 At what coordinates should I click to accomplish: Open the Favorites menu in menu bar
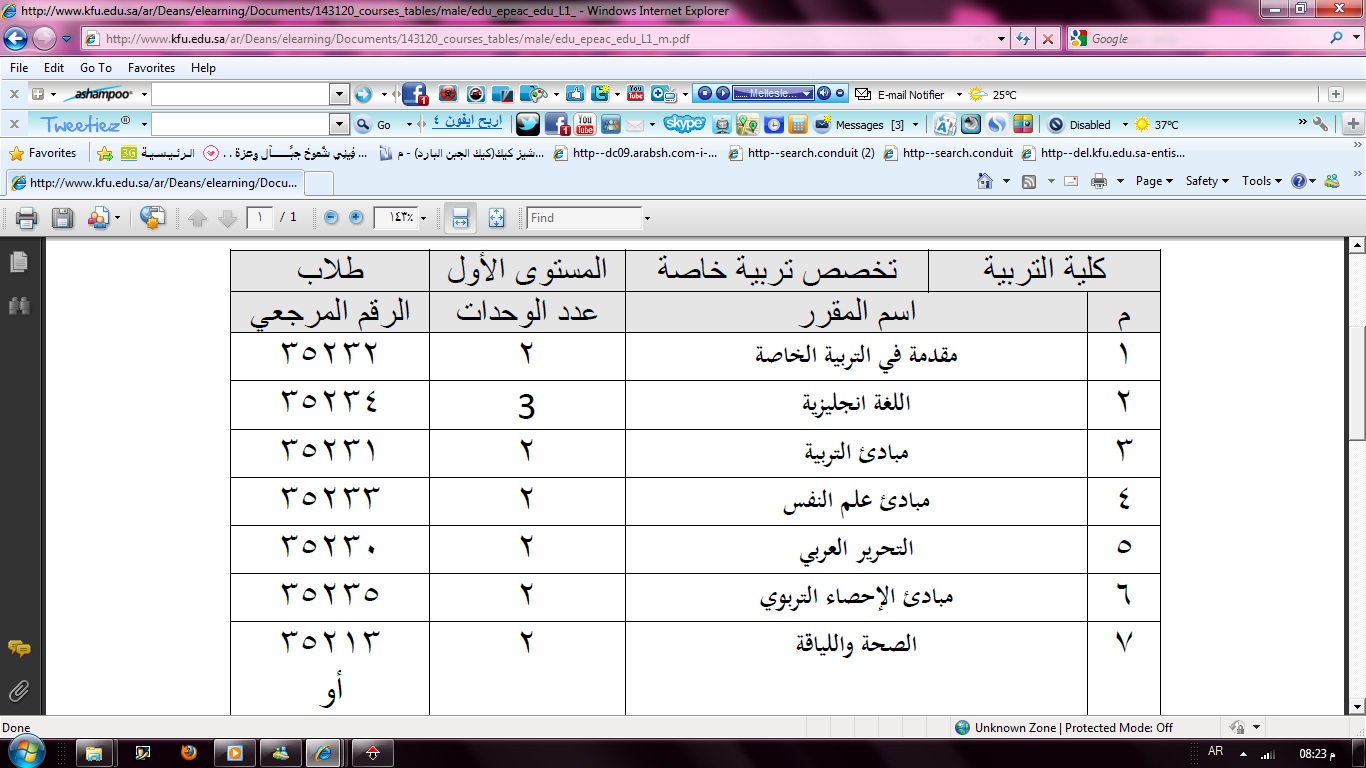tap(151, 68)
